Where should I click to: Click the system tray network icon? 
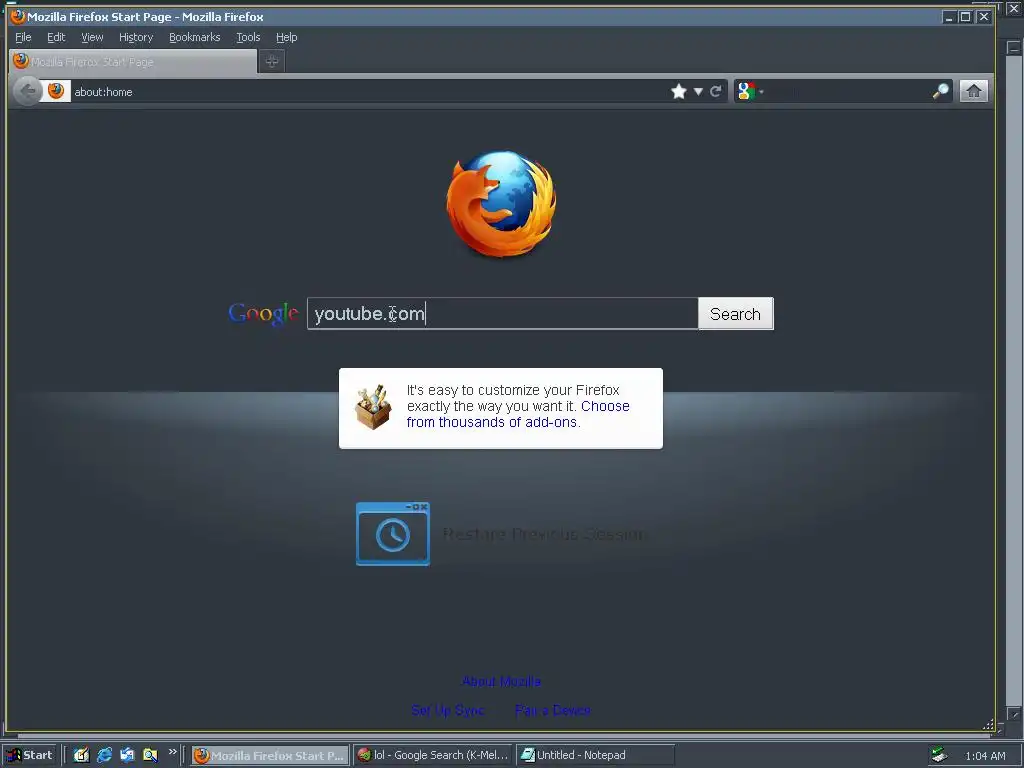pos(939,755)
